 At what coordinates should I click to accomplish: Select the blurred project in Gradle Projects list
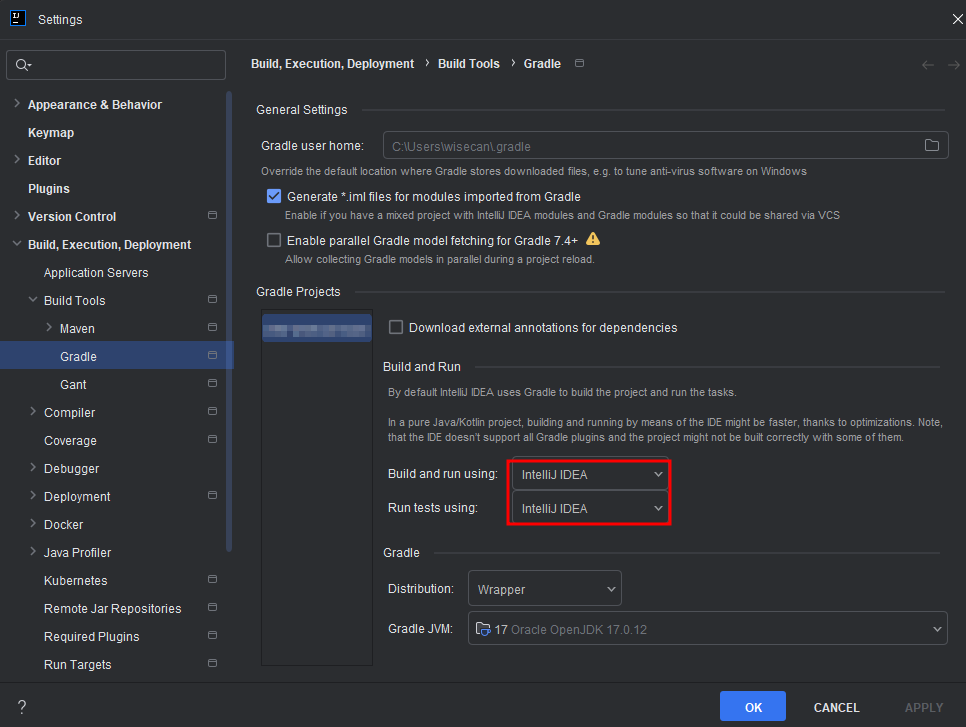(317, 328)
